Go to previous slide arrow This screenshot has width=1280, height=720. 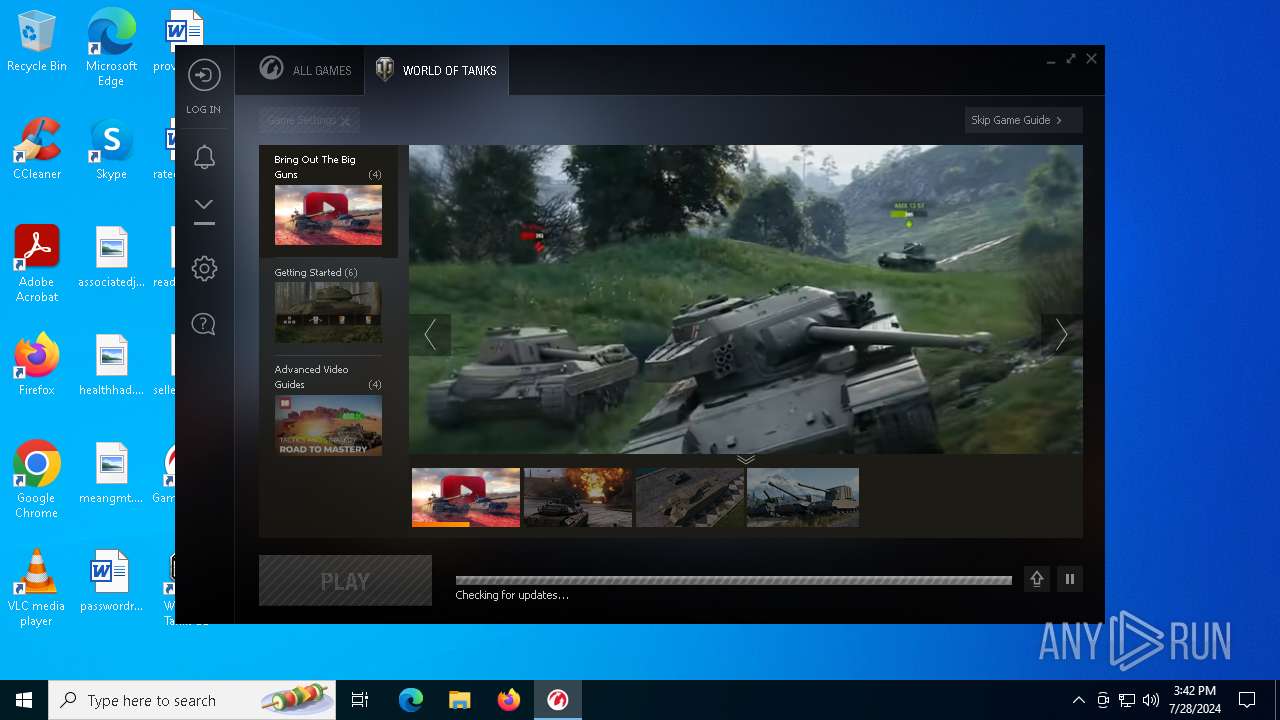[430, 335]
